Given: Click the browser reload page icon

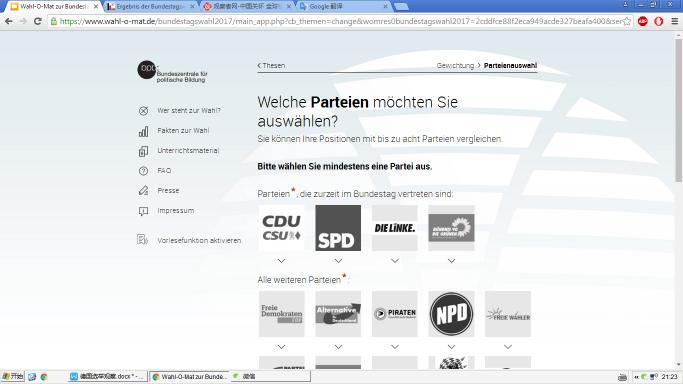Looking at the screenshot, I should point(37,21).
